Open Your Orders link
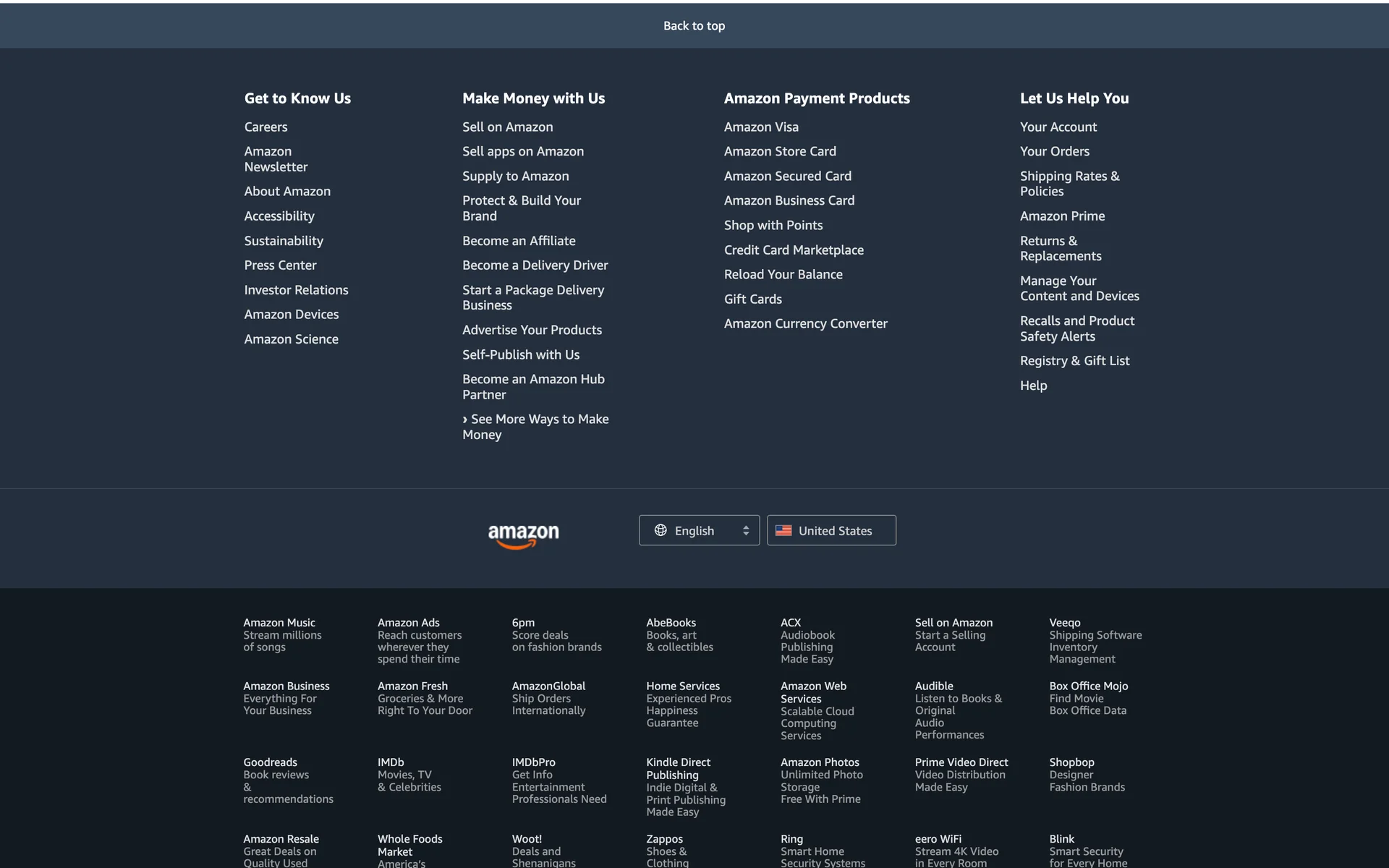 pyautogui.click(x=1054, y=151)
